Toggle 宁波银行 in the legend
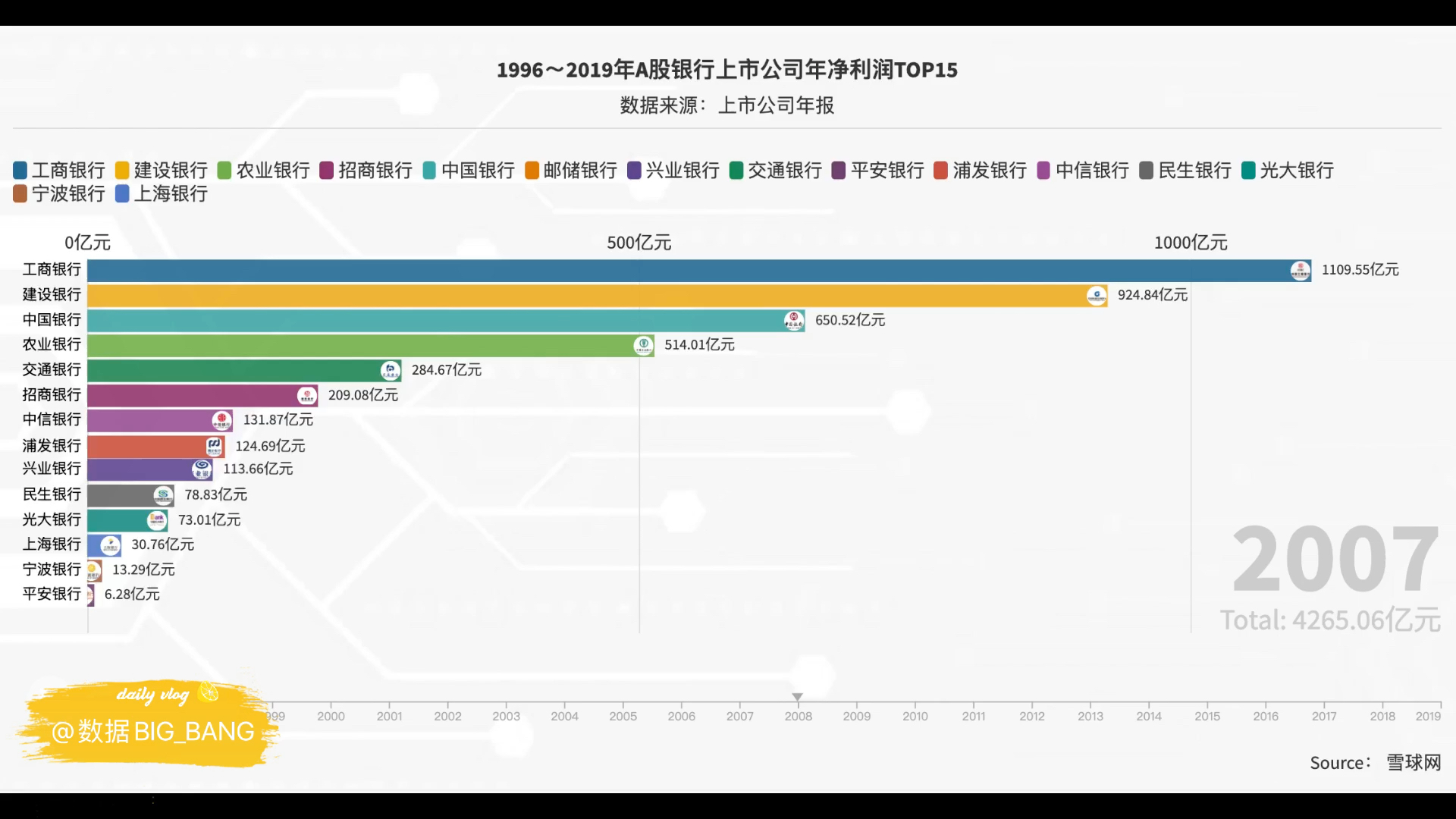 (x=59, y=193)
